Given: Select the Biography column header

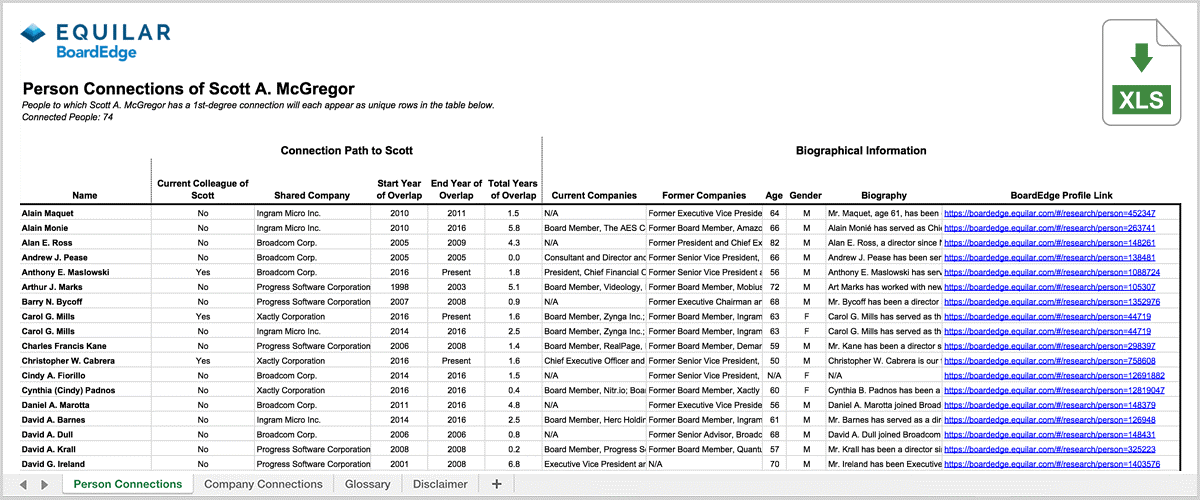Looking at the screenshot, I should (883, 196).
